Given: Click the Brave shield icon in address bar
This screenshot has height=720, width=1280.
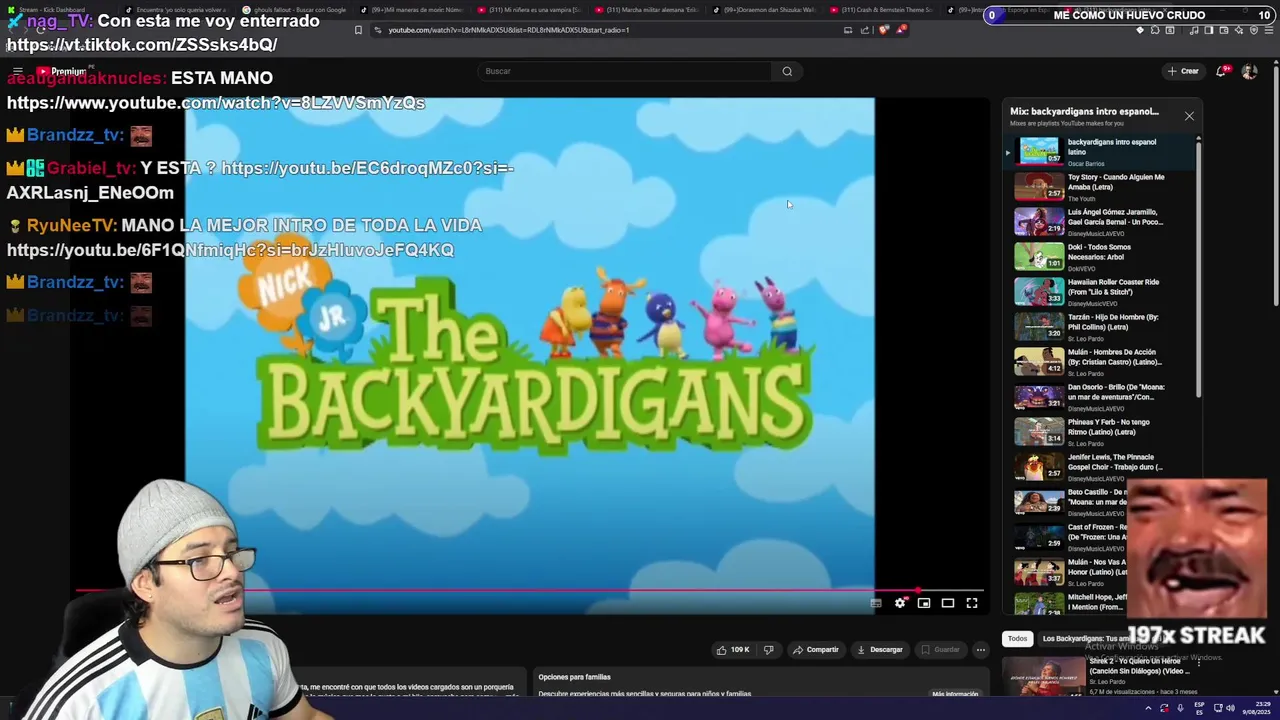Looking at the screenshot, I should 884,30.
